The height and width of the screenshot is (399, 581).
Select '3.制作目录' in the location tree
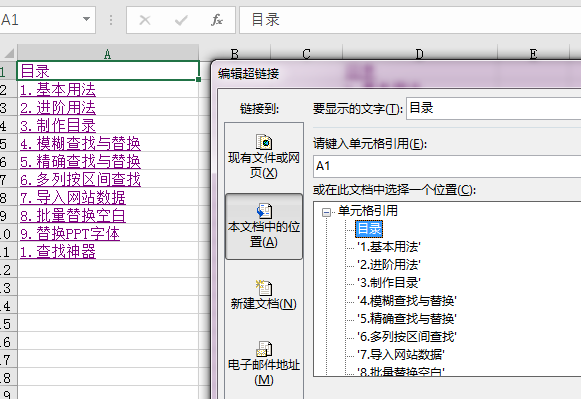click(x=389, y=283)
